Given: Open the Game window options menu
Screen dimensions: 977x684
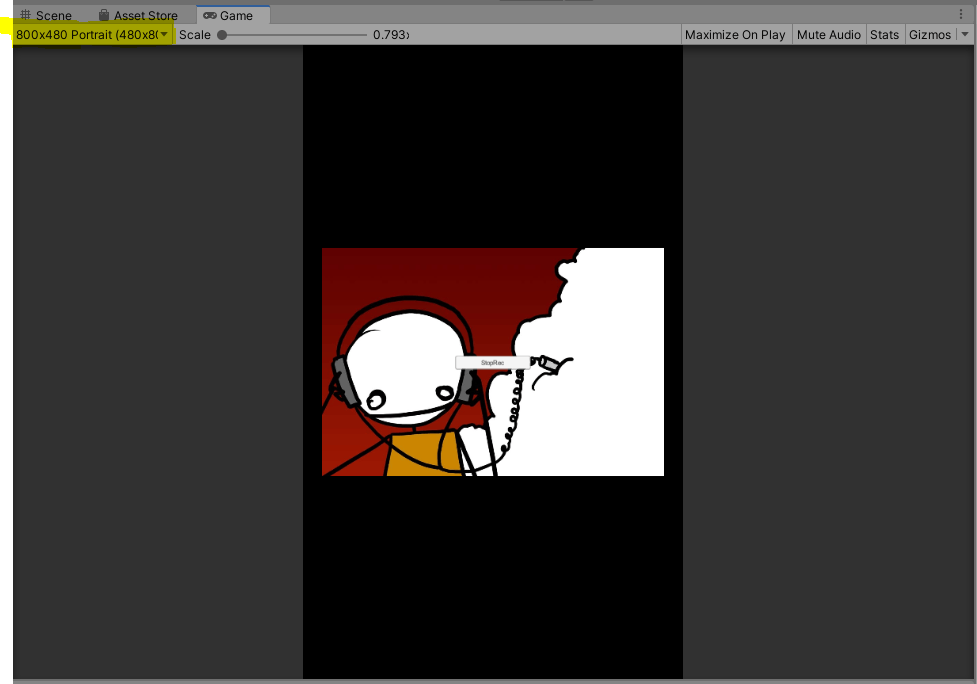Looking at the screenshot, I should tap(961, 14).
